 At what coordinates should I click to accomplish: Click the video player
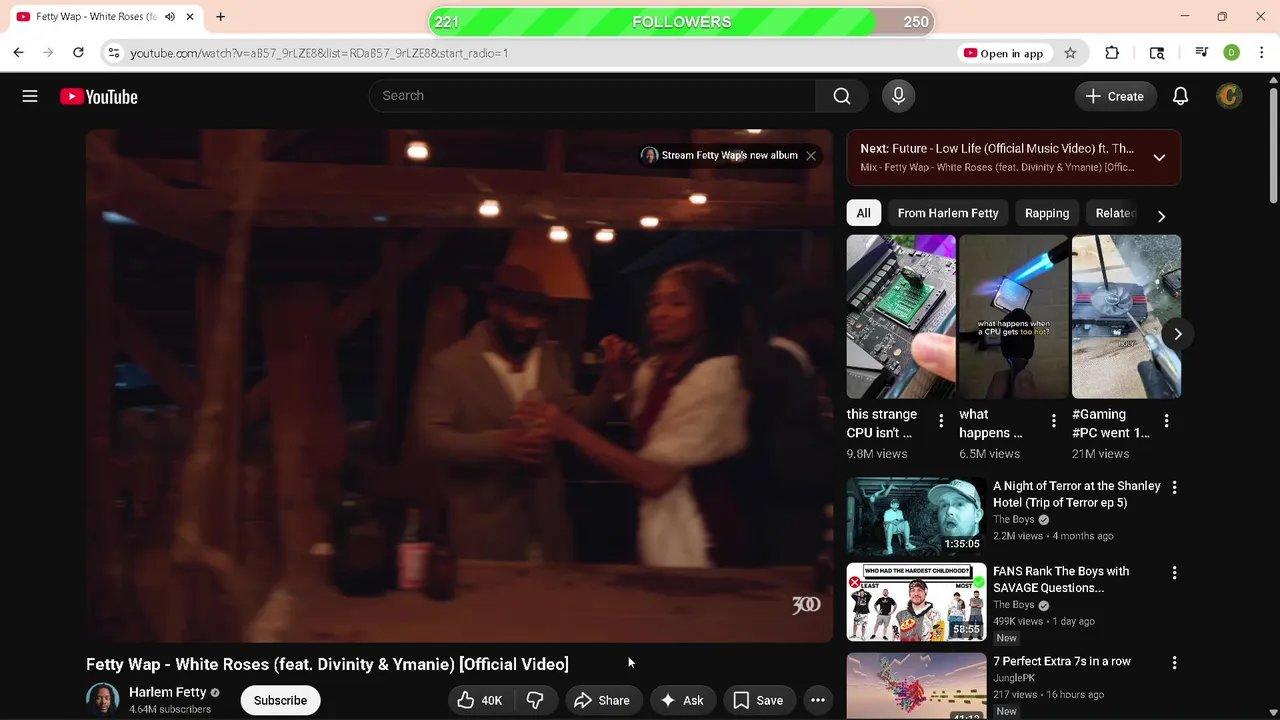[459, 386]
